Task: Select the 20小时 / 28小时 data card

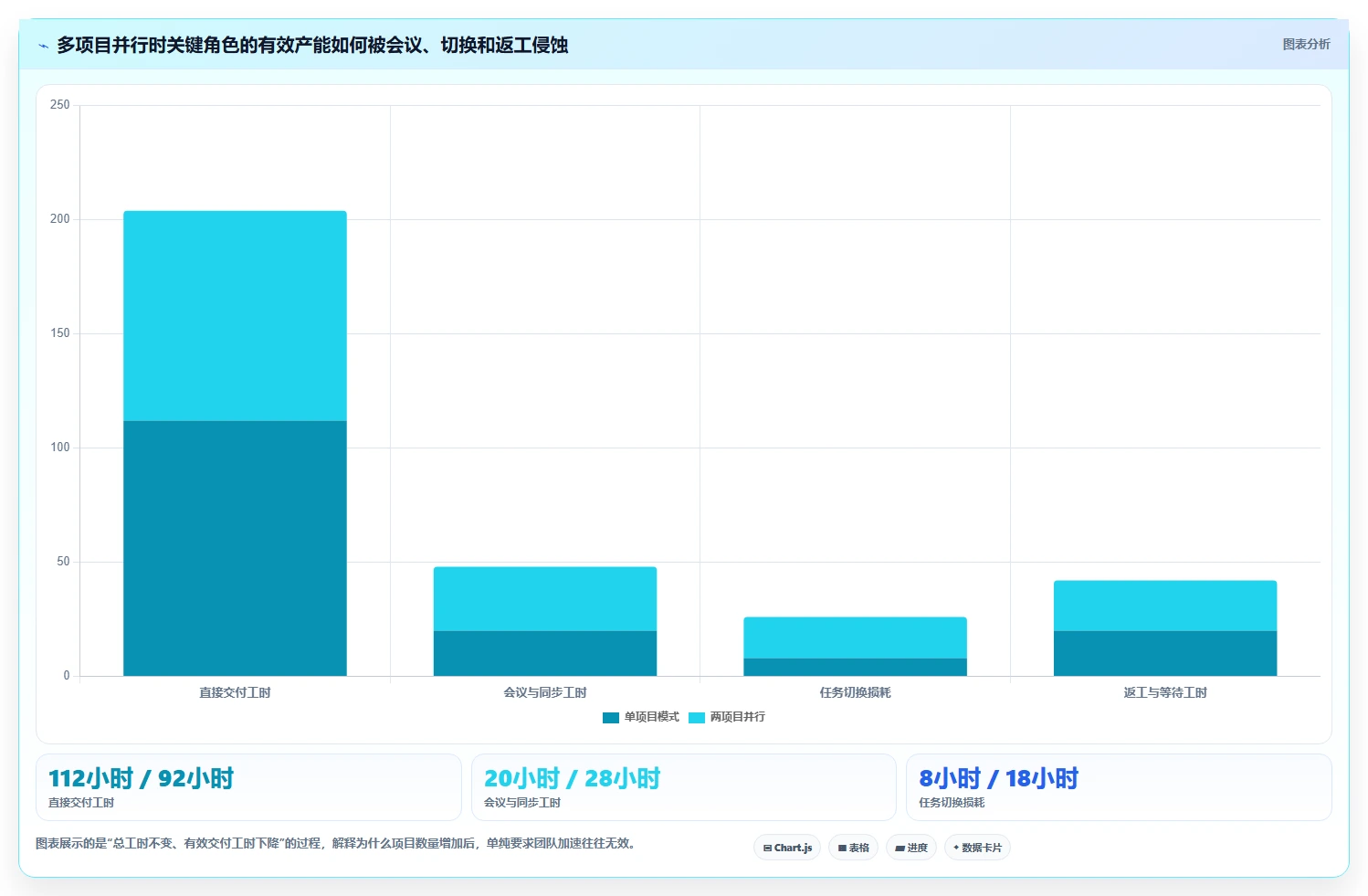Action: pyautogui.click(x=683, y=787)
